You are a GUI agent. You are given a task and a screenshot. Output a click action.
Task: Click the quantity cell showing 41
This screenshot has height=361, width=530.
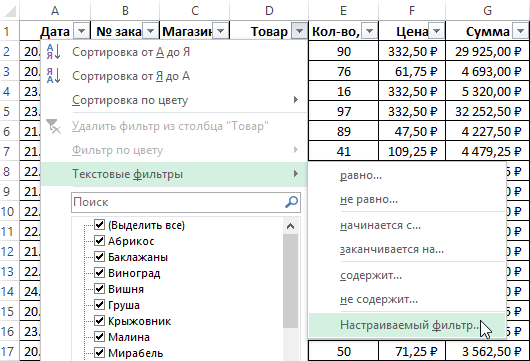343,151
